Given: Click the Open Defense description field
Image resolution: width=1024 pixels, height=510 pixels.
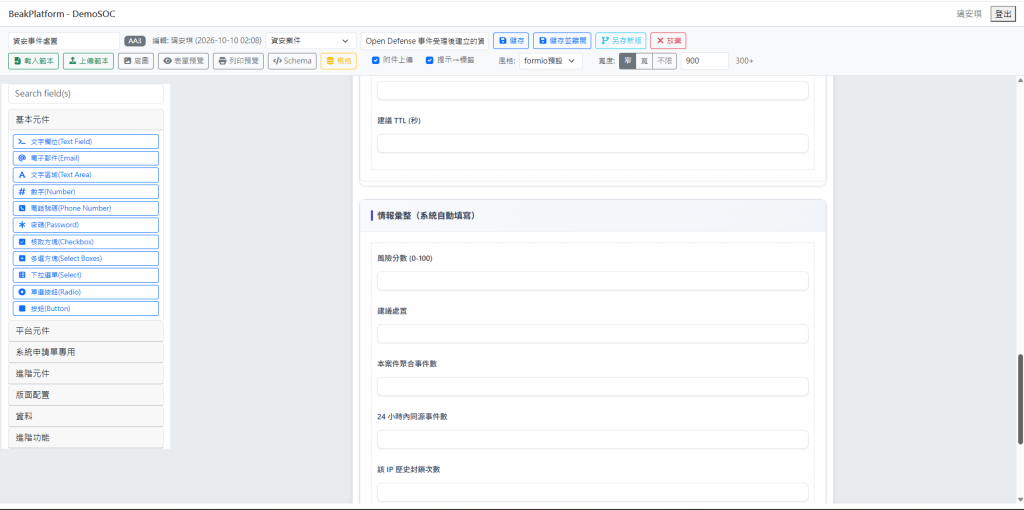Looking at the screenshot, I should (x=424, y=40).
